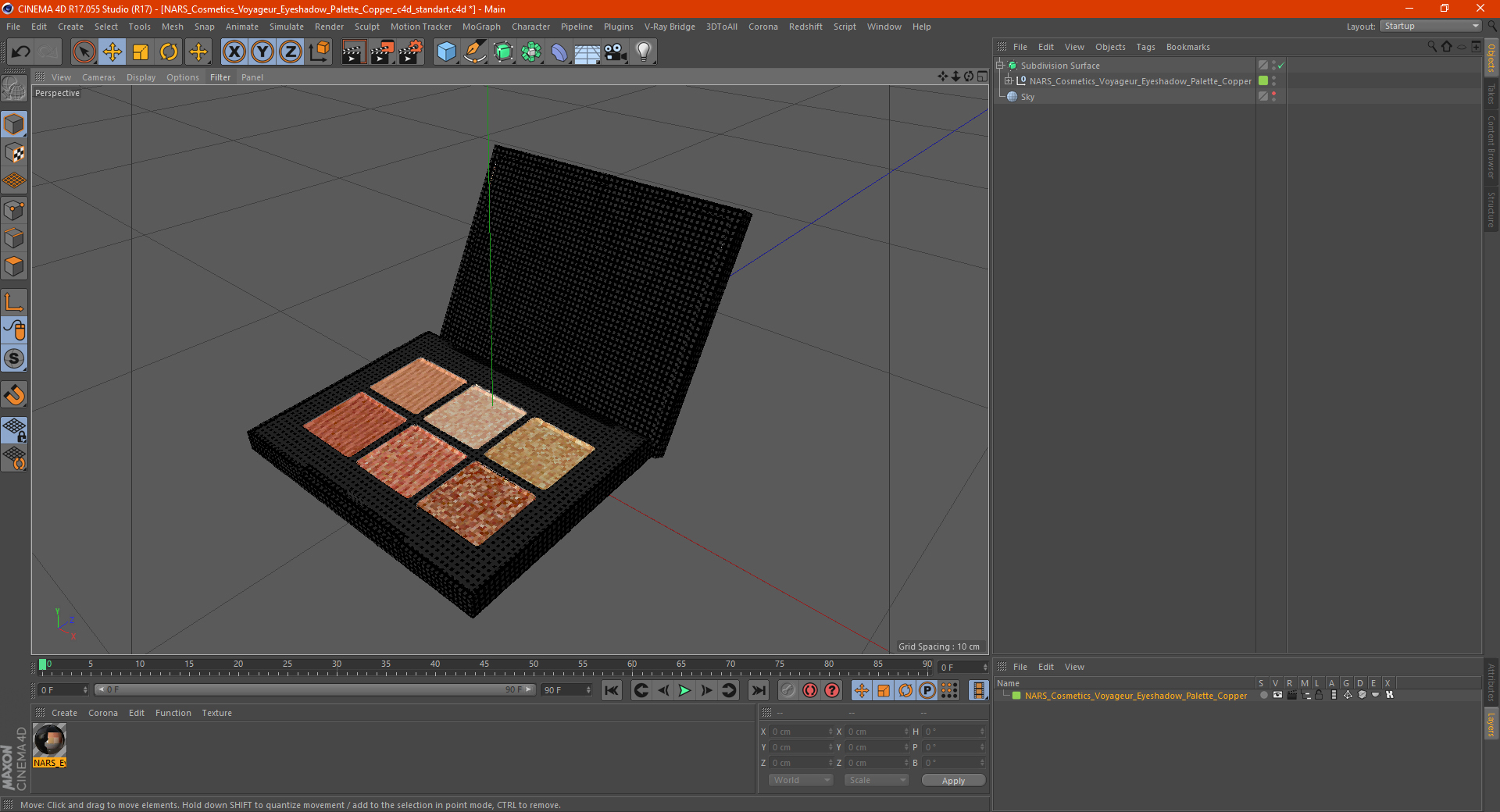Click Record Active Objects button
The width and height of the screenshot is (1500, 812).
[x=788, y=690]
